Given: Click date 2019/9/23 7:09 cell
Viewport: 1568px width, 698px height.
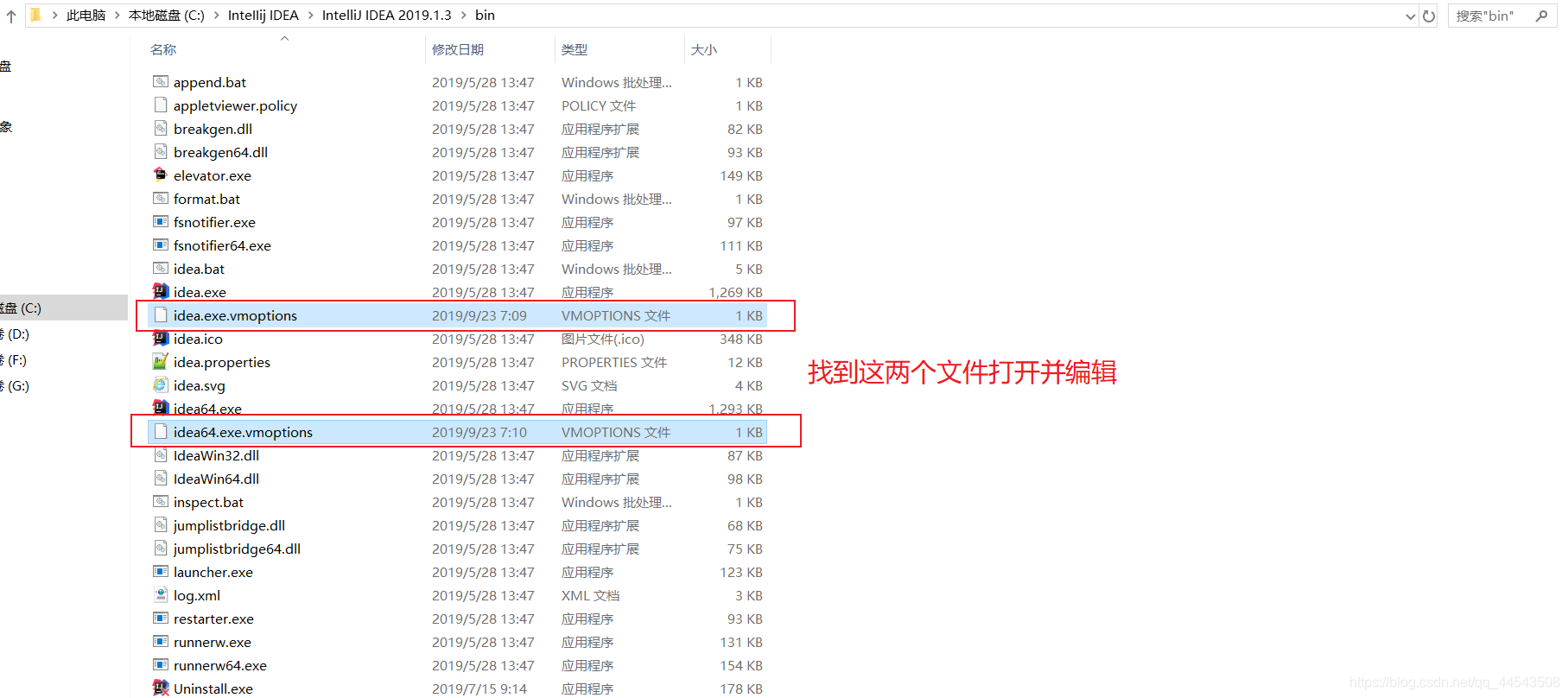Looking at the screenshot, I should tap(479, 315).
